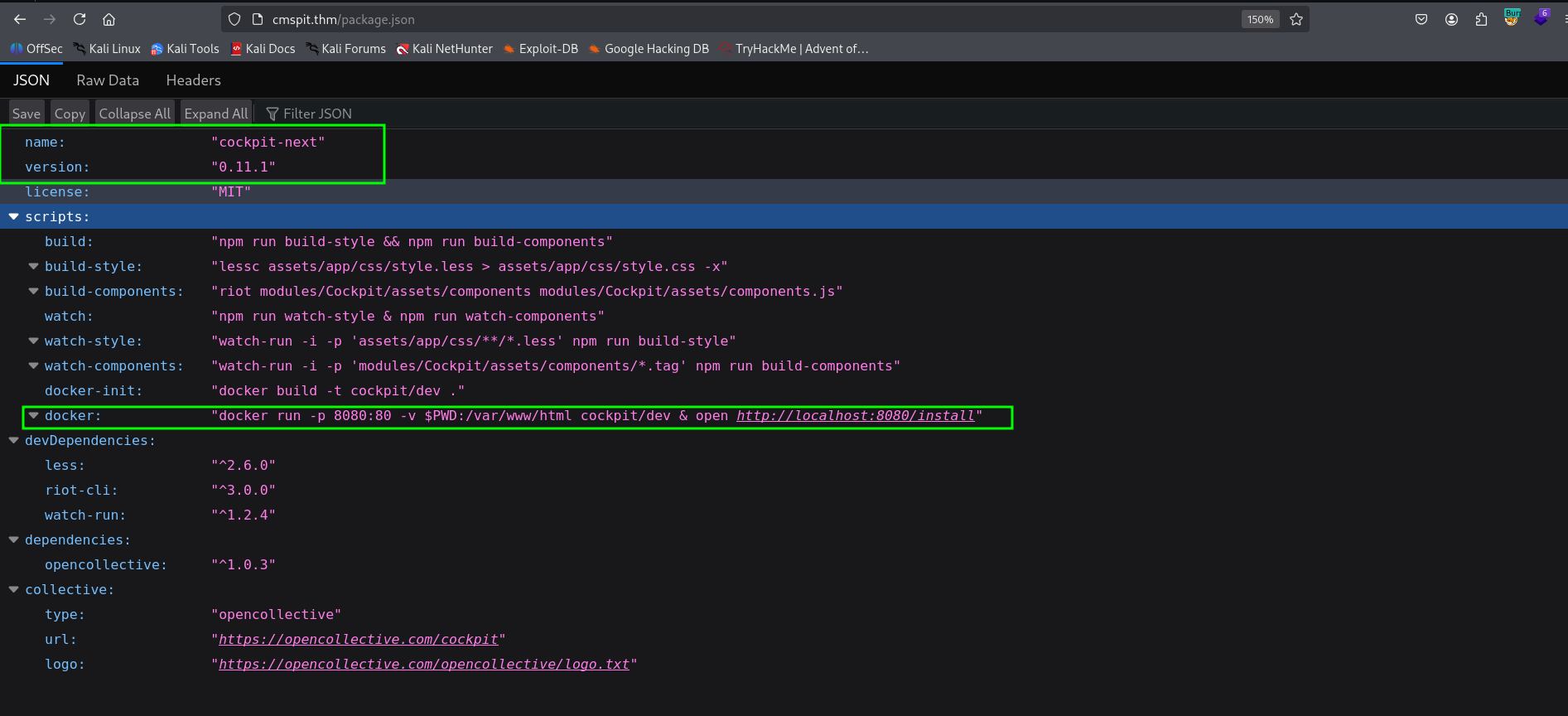1568x716 pixels.
Task: Click Expand All button
Action: [x=216, y=114]
